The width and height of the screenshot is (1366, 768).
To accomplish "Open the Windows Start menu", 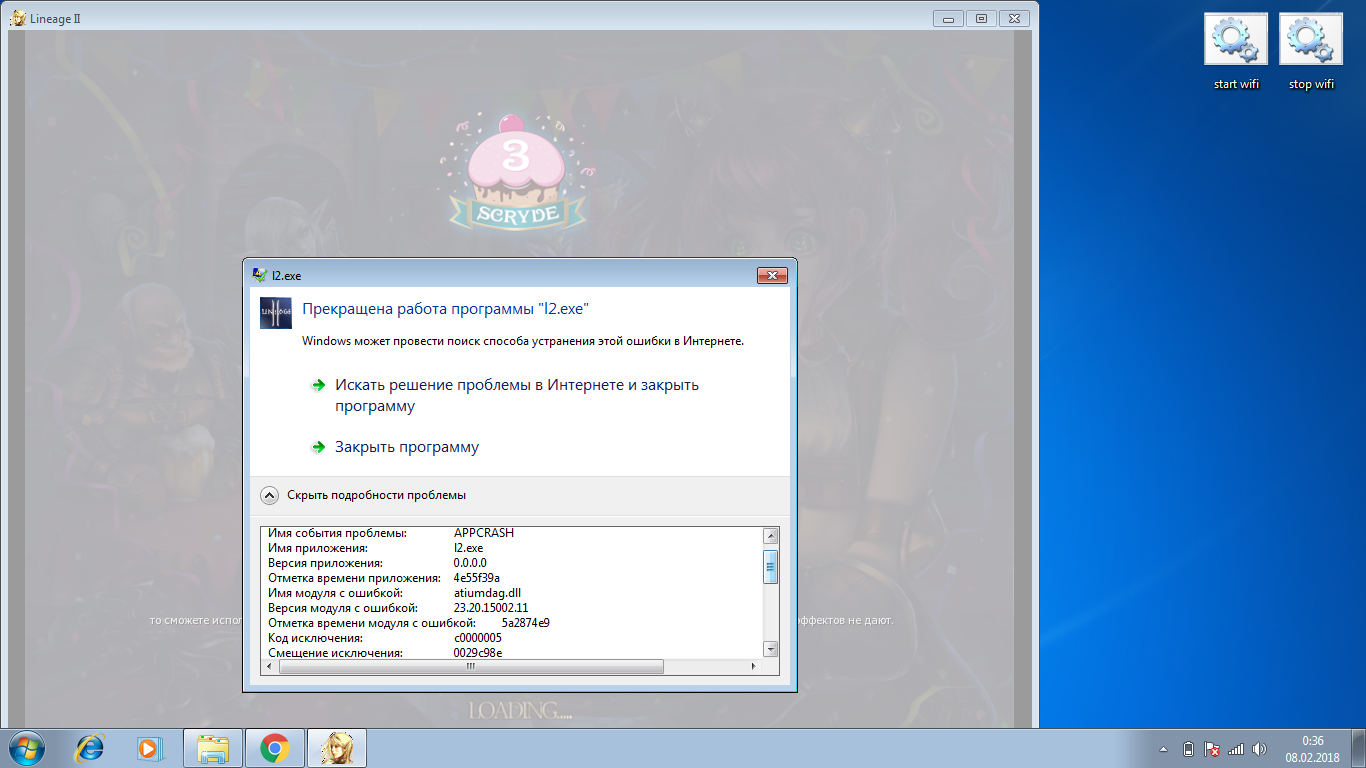I will pyautogui.click(x=27, y=748).
